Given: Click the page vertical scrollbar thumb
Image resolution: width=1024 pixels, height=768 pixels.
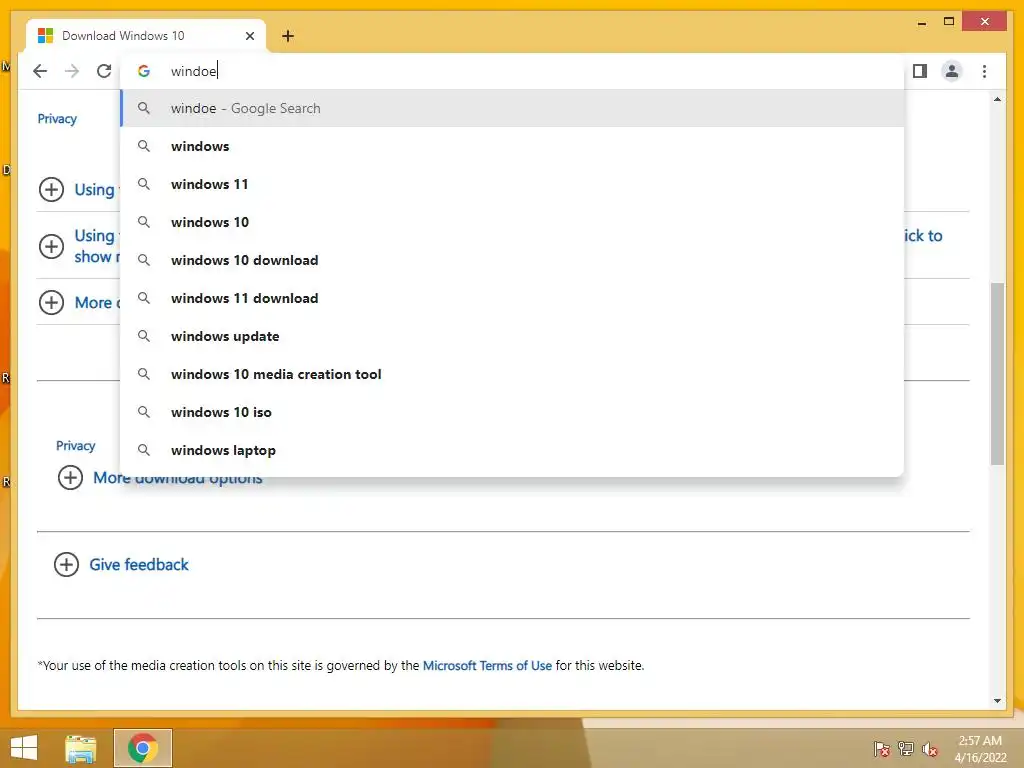Looking at the screenshot, I should pos(997,374).
